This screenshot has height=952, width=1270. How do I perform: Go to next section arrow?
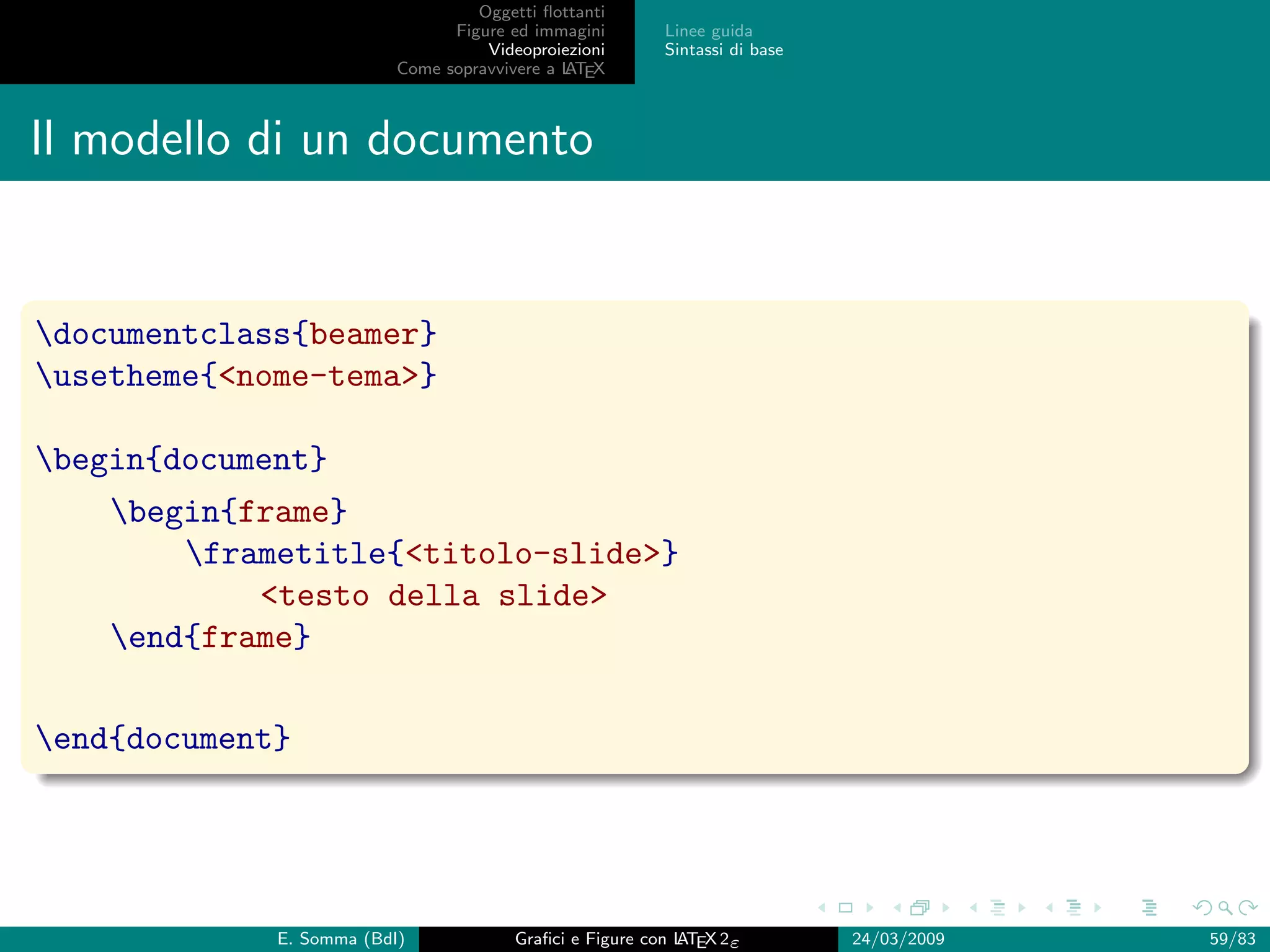[x=1098, y=908]
